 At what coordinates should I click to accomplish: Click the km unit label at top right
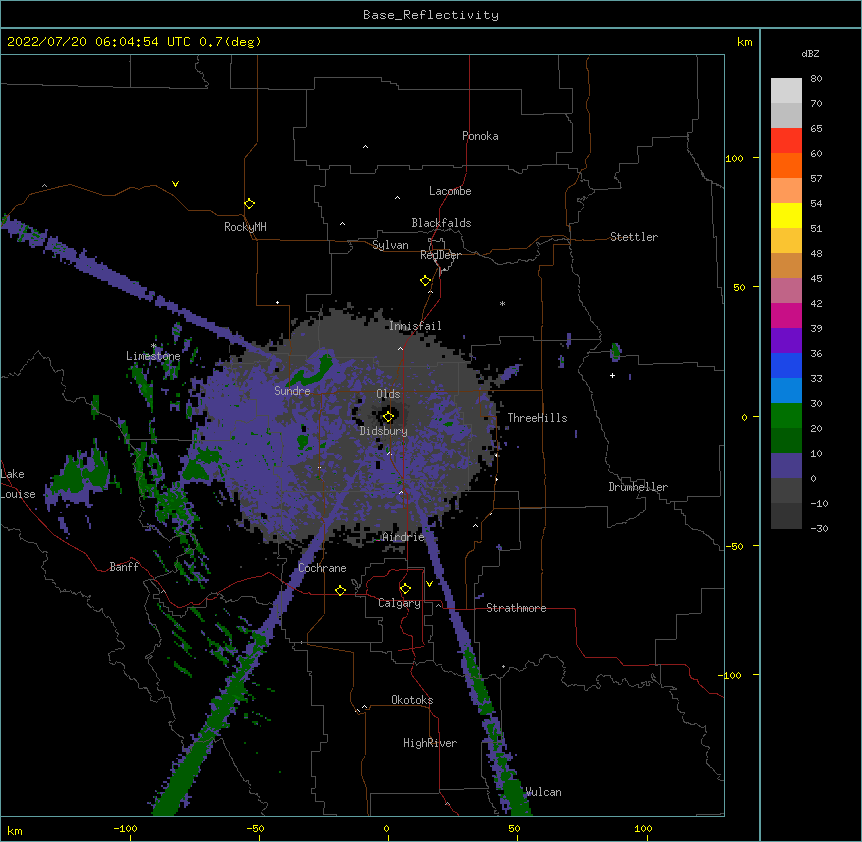pos(744,42)
